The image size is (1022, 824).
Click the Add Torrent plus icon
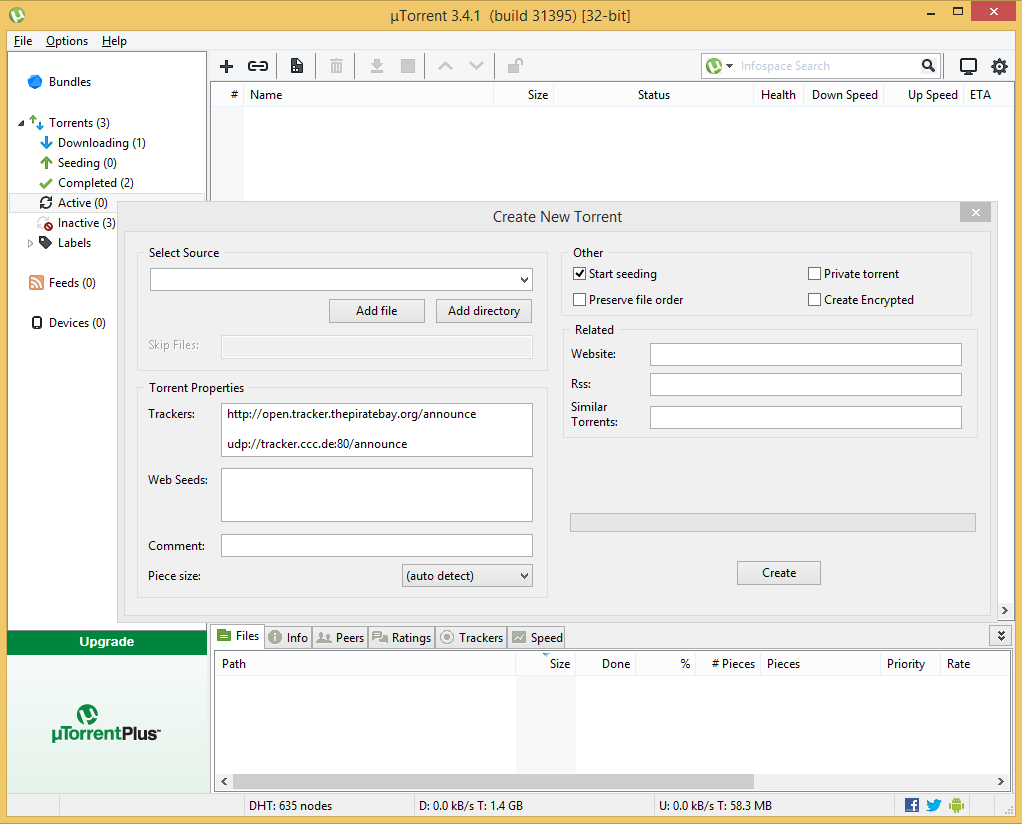(226, 66)
